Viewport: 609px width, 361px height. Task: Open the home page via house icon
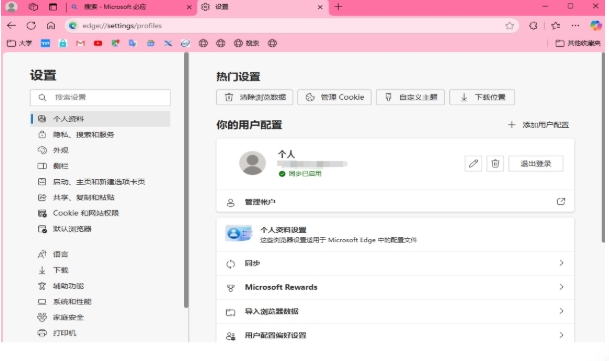tap(50, 26)
